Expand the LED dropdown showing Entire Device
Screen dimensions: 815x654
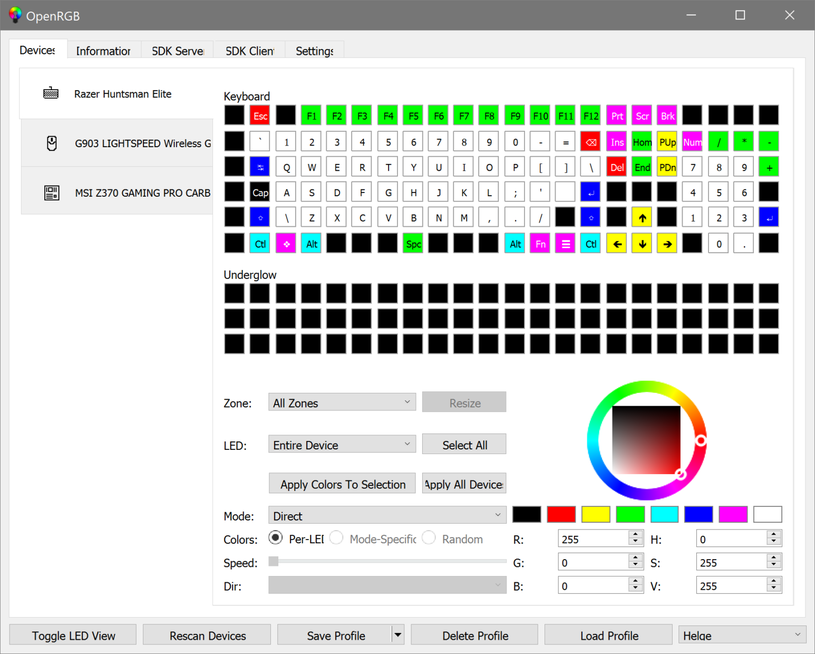[x=342, y=445]
